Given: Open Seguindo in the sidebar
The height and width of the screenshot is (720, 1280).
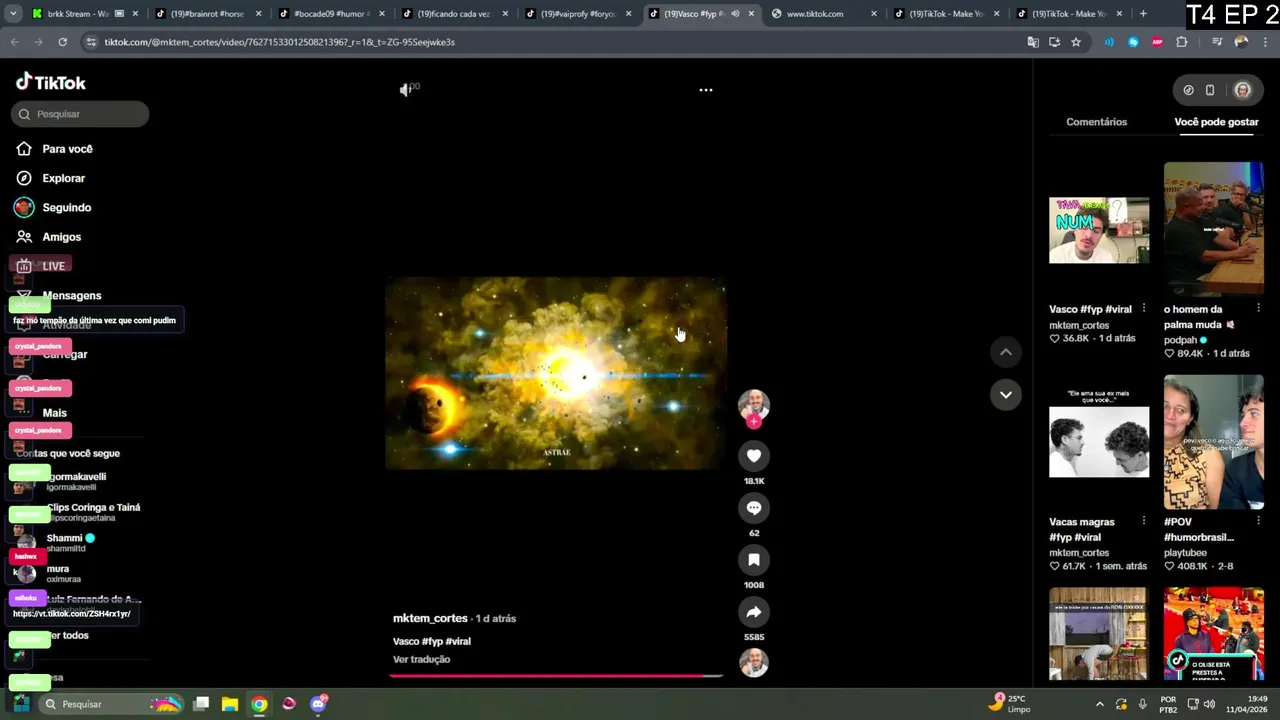Looking at the screenshot, I should (66, 207).
